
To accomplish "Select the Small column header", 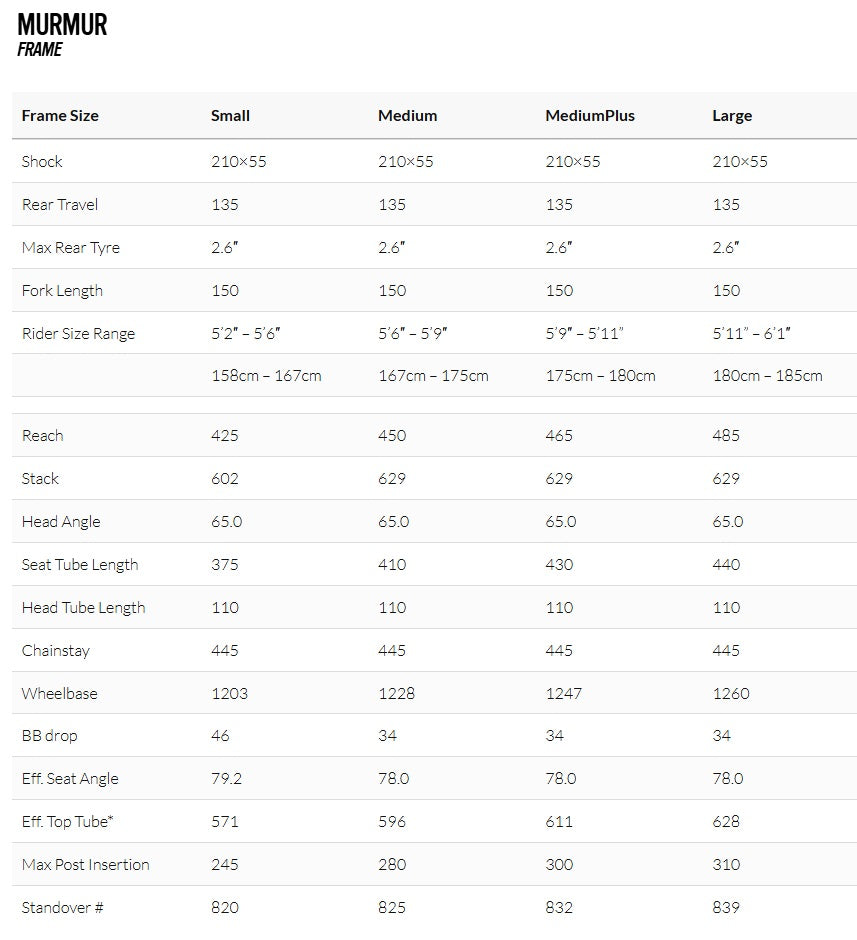I will coord(230,116).
